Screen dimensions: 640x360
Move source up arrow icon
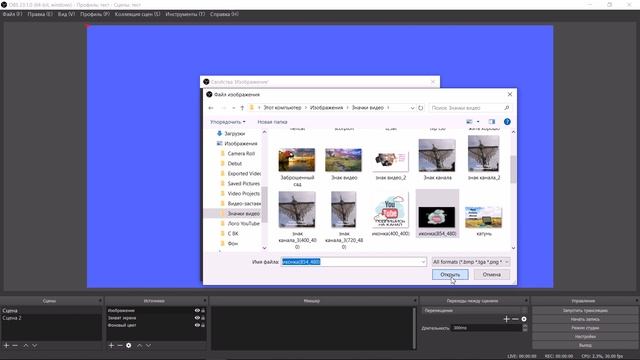pos(139,345)
